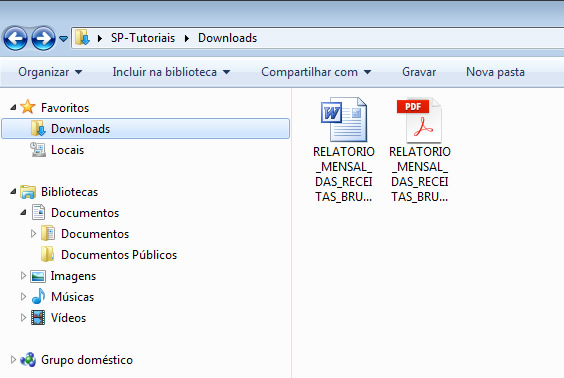Expand the Vídeos library triangle
The image size is (564, 378).
click(23, 317)
